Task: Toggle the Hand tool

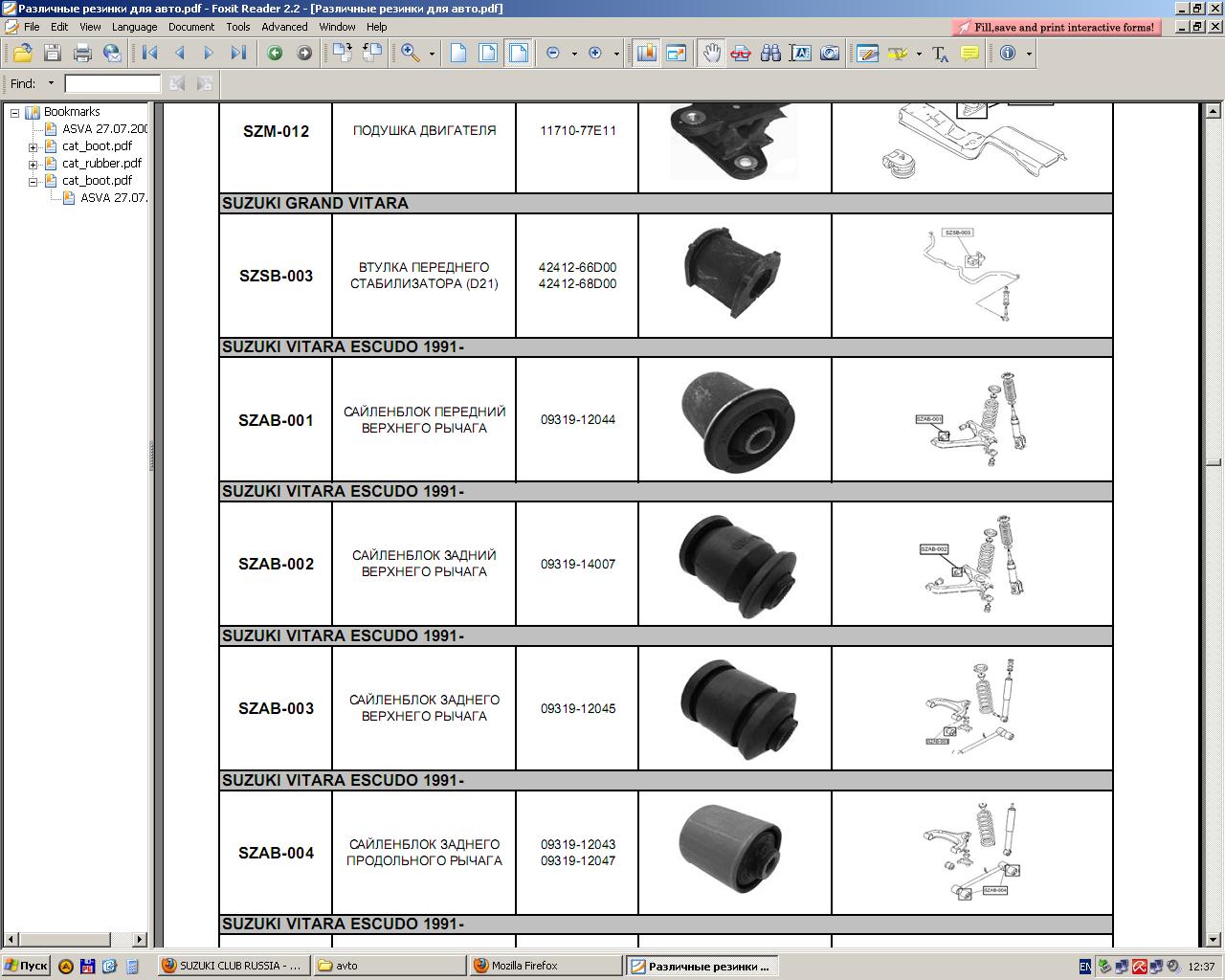Action: point(710,54)
